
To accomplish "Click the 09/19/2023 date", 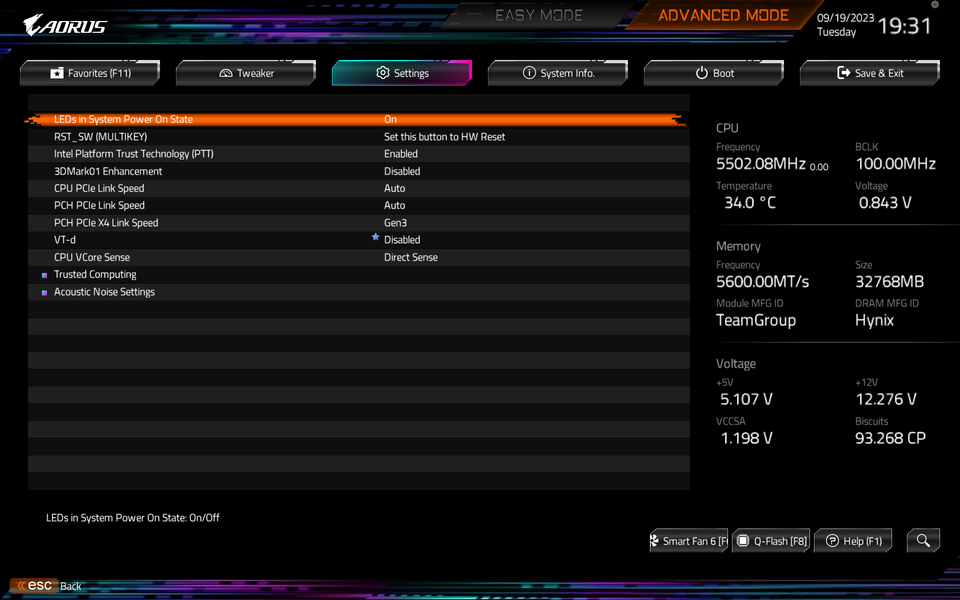I will pyautogui.click(x=846, y=18).
